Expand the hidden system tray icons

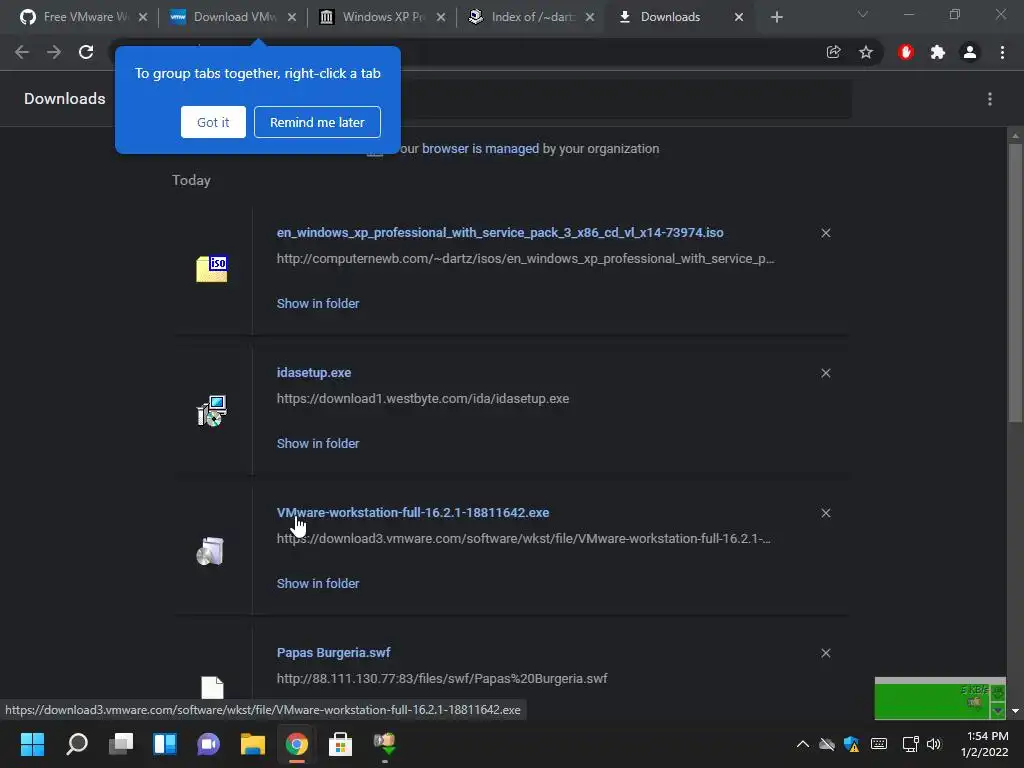point(803,744)
